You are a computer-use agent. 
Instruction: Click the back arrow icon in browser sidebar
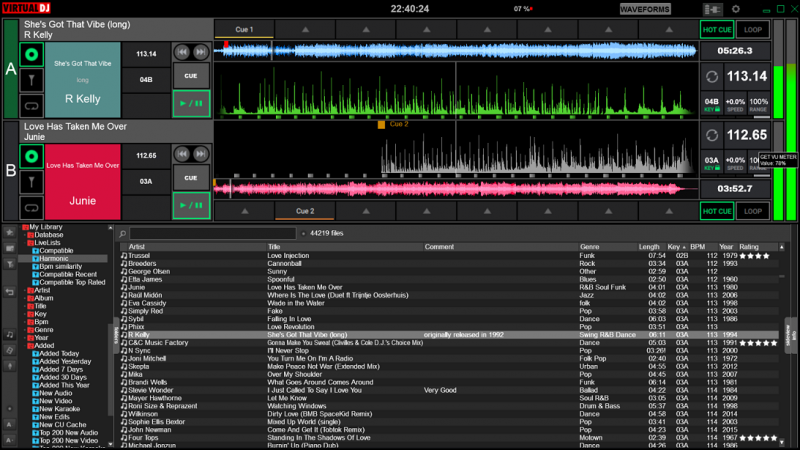[x=9, y=292]
